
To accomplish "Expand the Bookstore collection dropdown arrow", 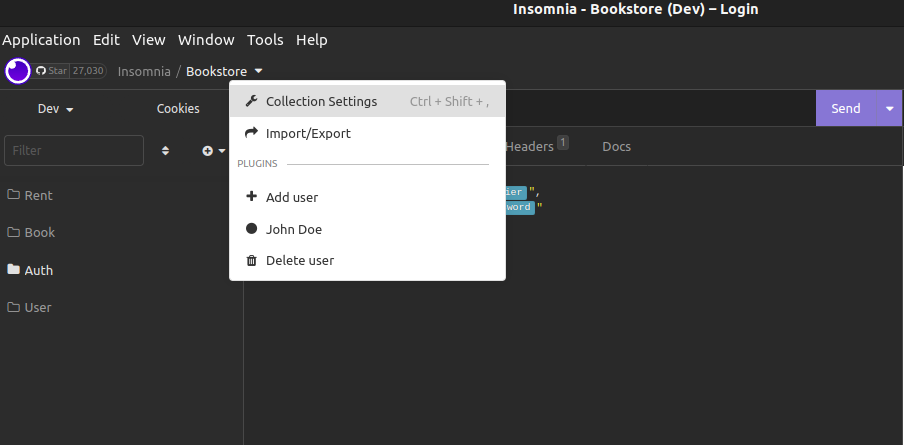I will pos(259,71).
